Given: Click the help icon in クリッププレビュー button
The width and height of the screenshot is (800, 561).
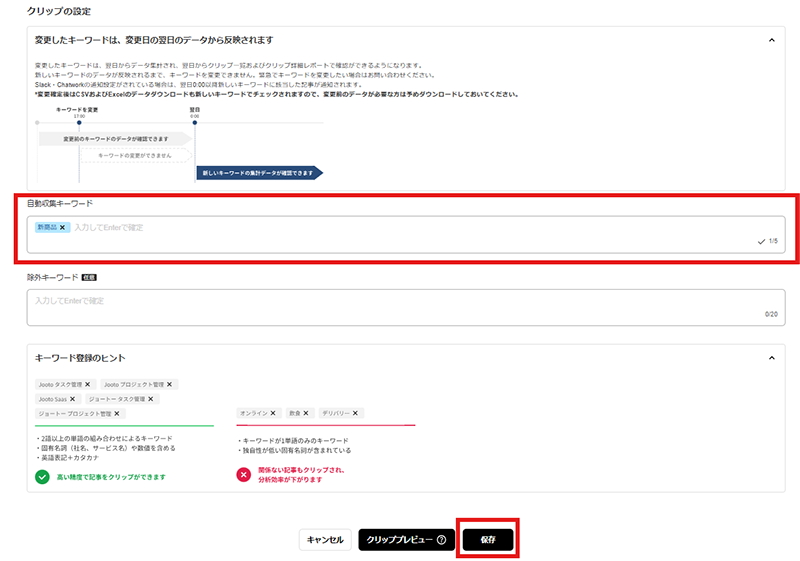Looking at the screenshot, I should 441,540.
